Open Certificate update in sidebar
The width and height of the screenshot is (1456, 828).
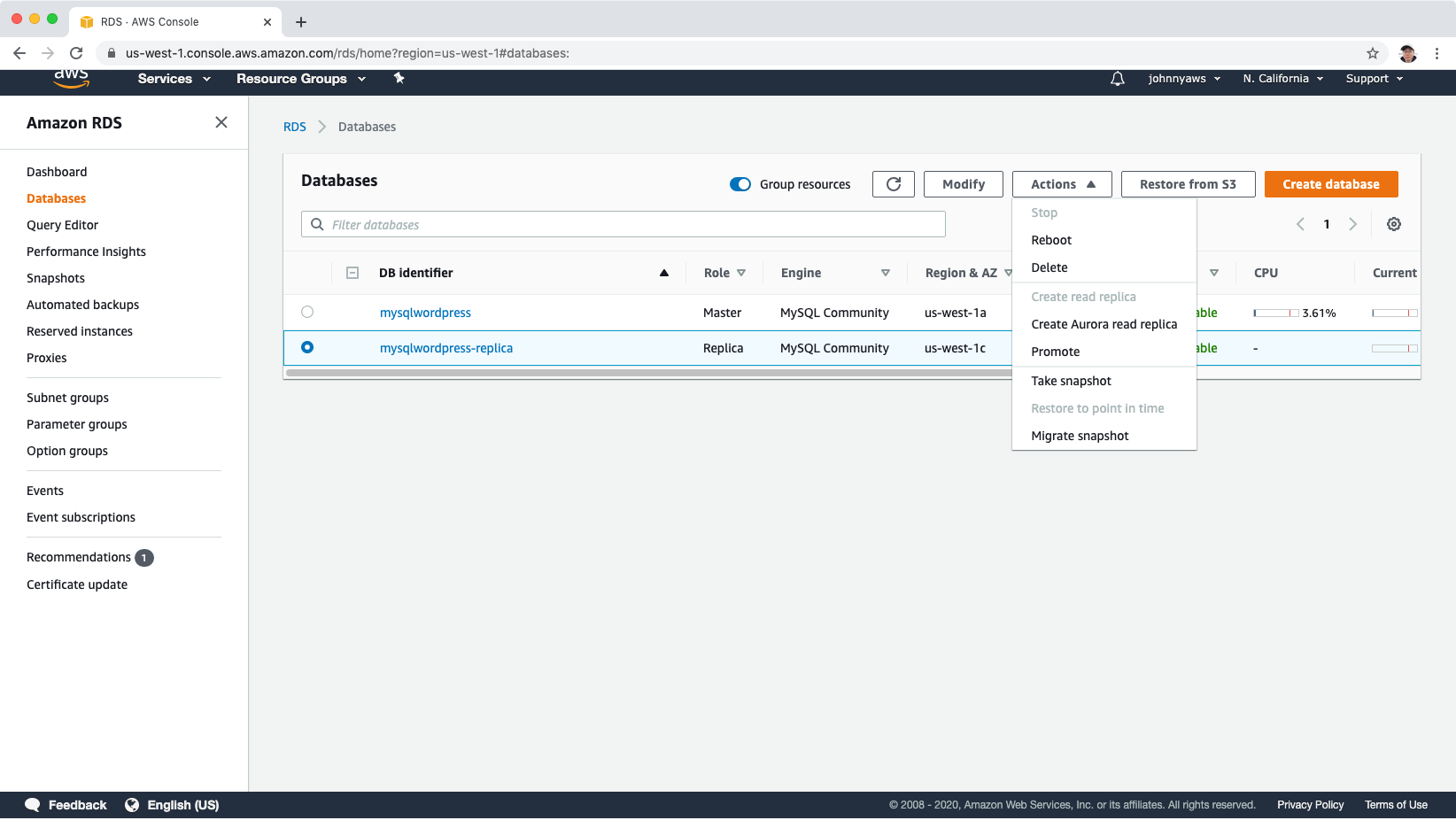pos(77,584)
